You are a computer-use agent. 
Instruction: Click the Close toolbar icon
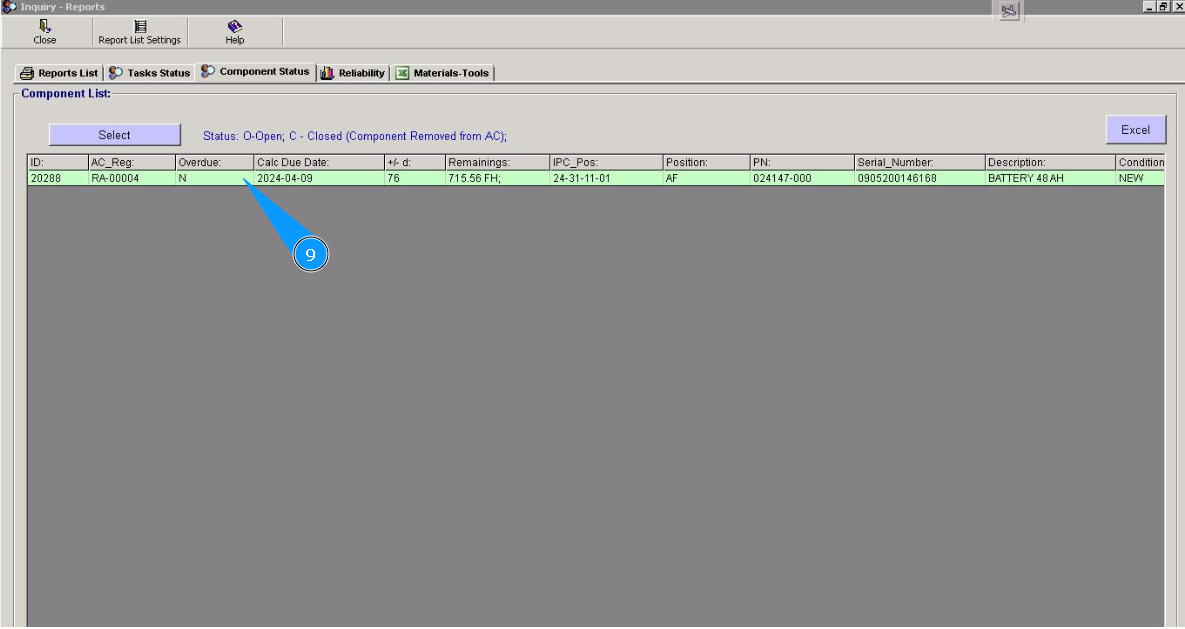[x=45, y=32]
